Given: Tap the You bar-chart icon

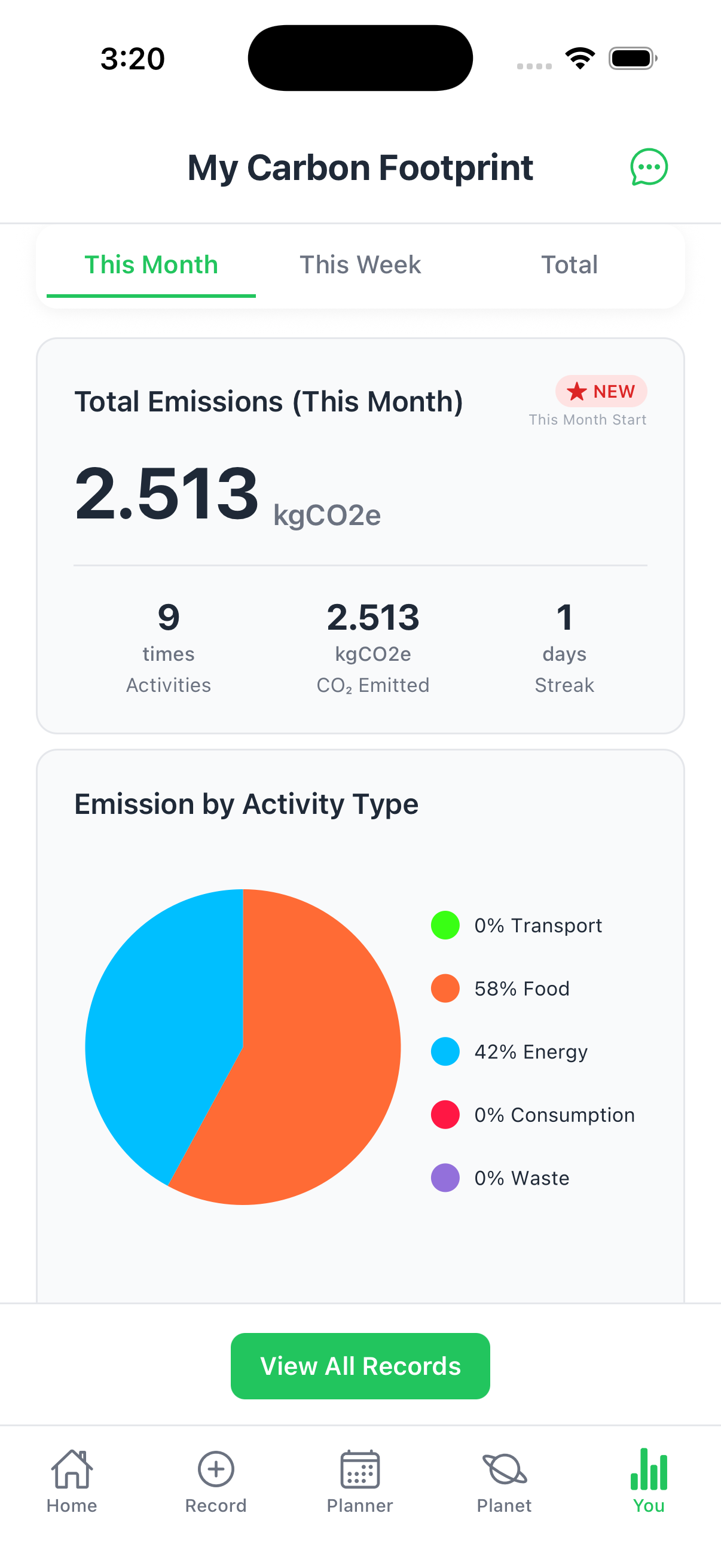Looking at the screenshot, I should coord(649,1469).
